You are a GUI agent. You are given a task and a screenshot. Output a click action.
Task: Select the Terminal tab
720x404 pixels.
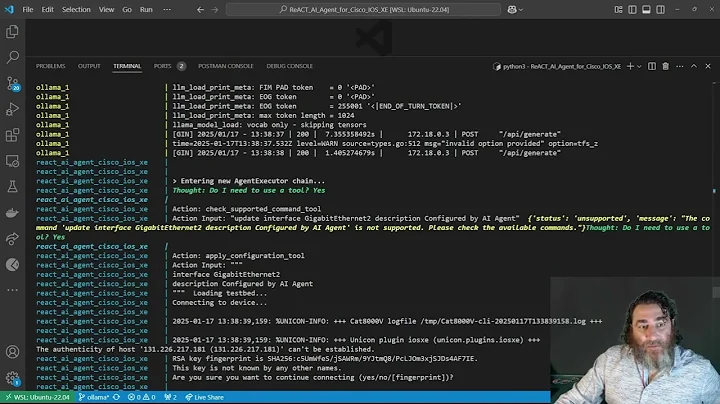click(x=127, y=66)
